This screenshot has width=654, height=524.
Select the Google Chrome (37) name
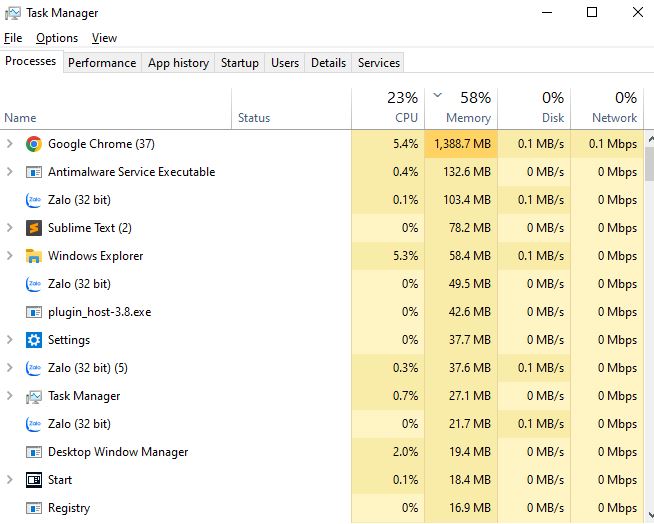101,144
